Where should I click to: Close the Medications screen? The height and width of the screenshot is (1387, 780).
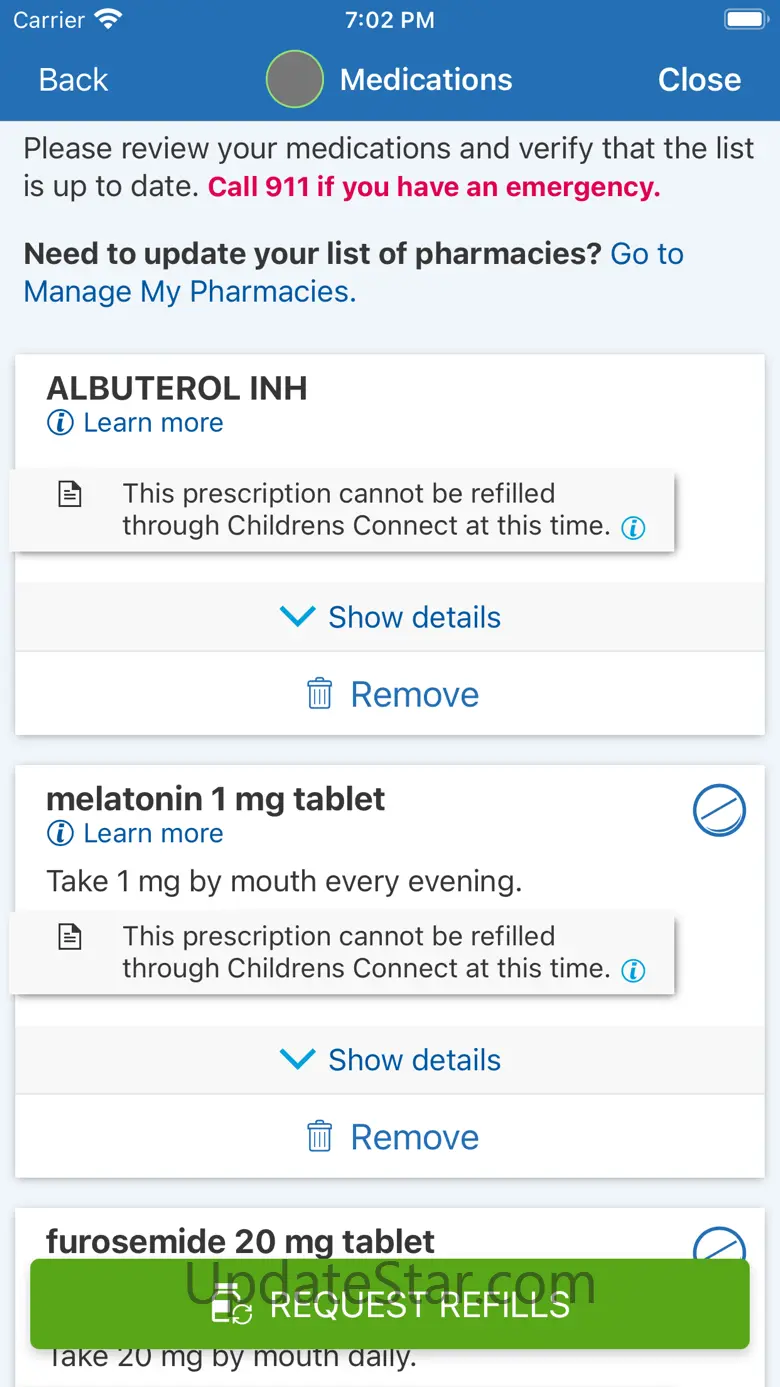(699, 80)
